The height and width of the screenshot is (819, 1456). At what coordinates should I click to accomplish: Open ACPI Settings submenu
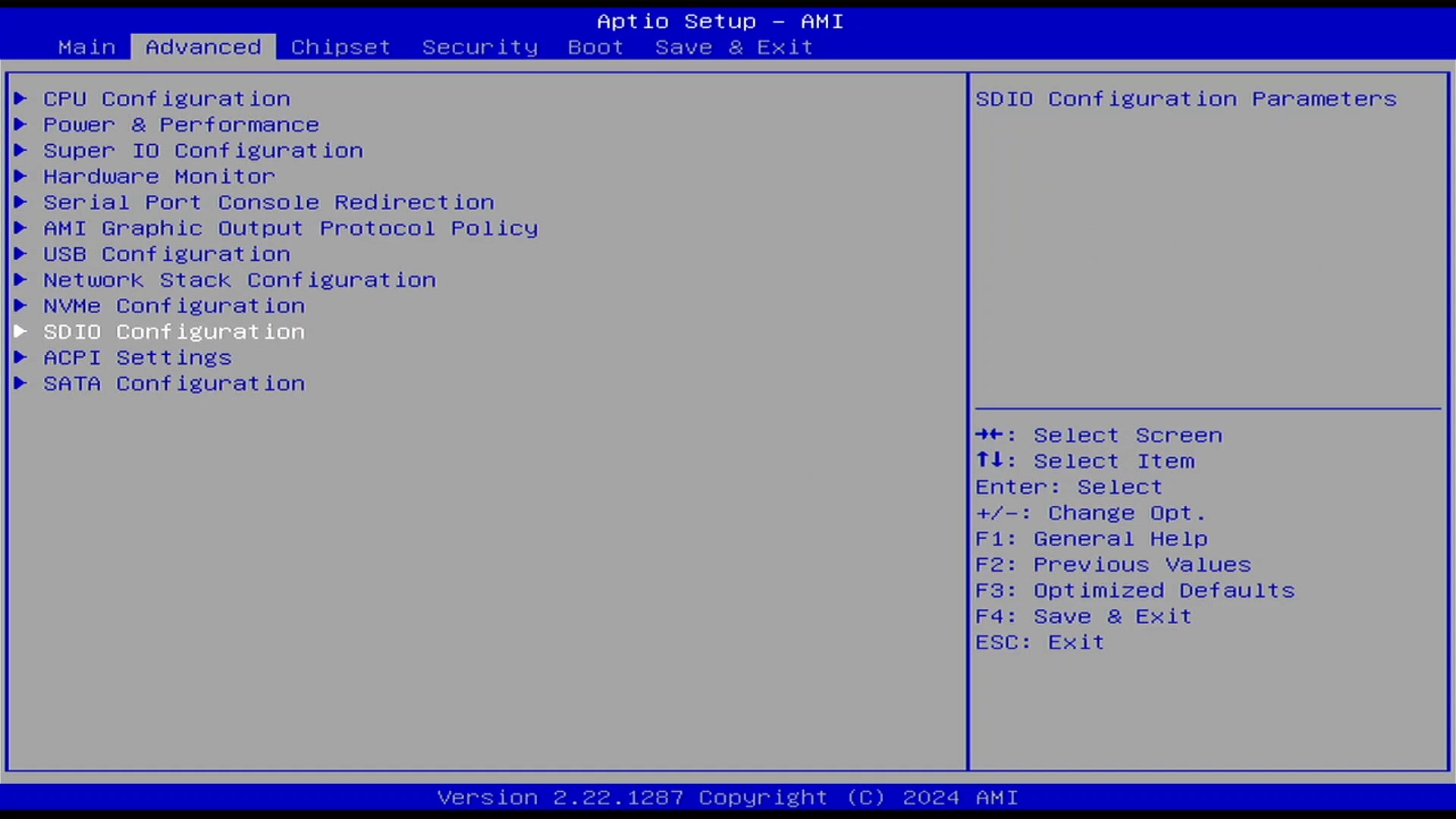point(137,357)
